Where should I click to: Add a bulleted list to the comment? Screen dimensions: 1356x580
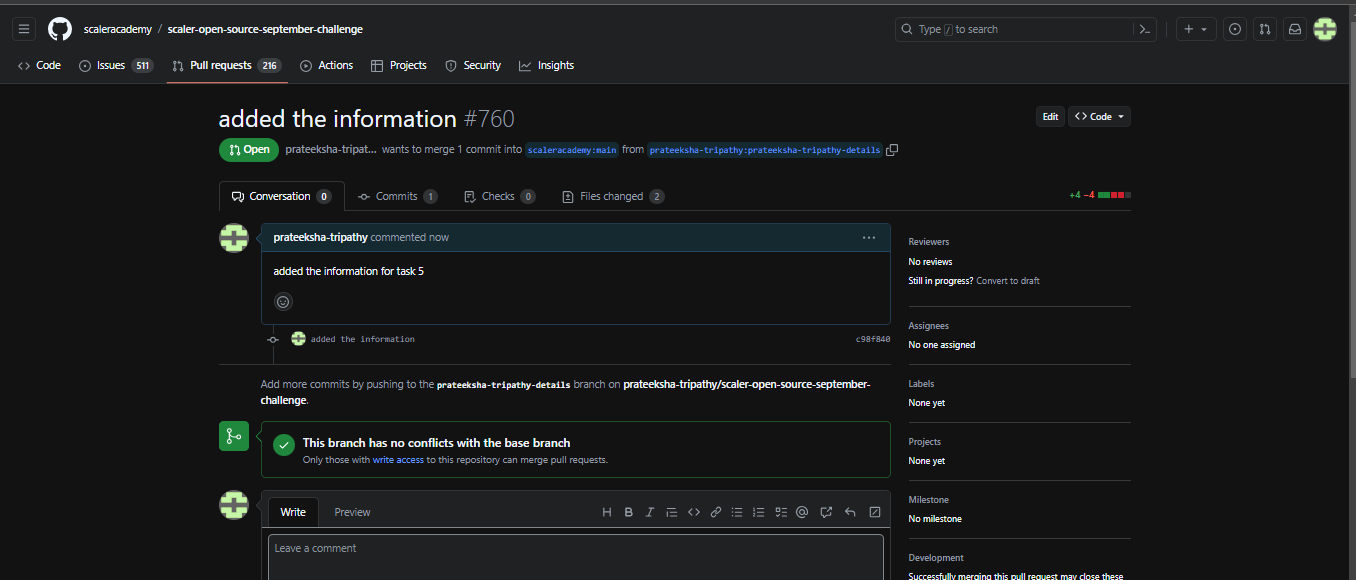tap(737, 511)
